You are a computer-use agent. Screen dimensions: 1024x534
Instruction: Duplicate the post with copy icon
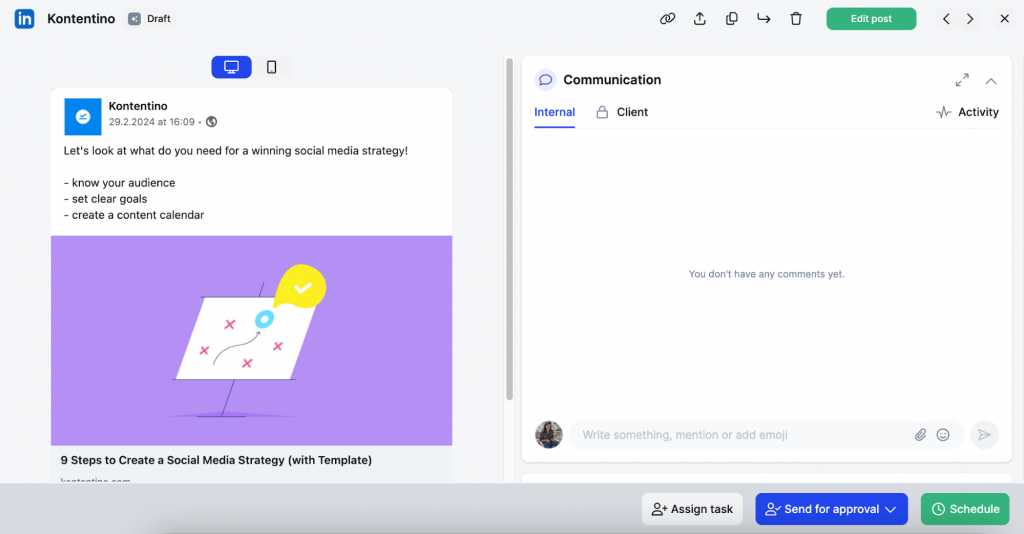coord(731,19)
